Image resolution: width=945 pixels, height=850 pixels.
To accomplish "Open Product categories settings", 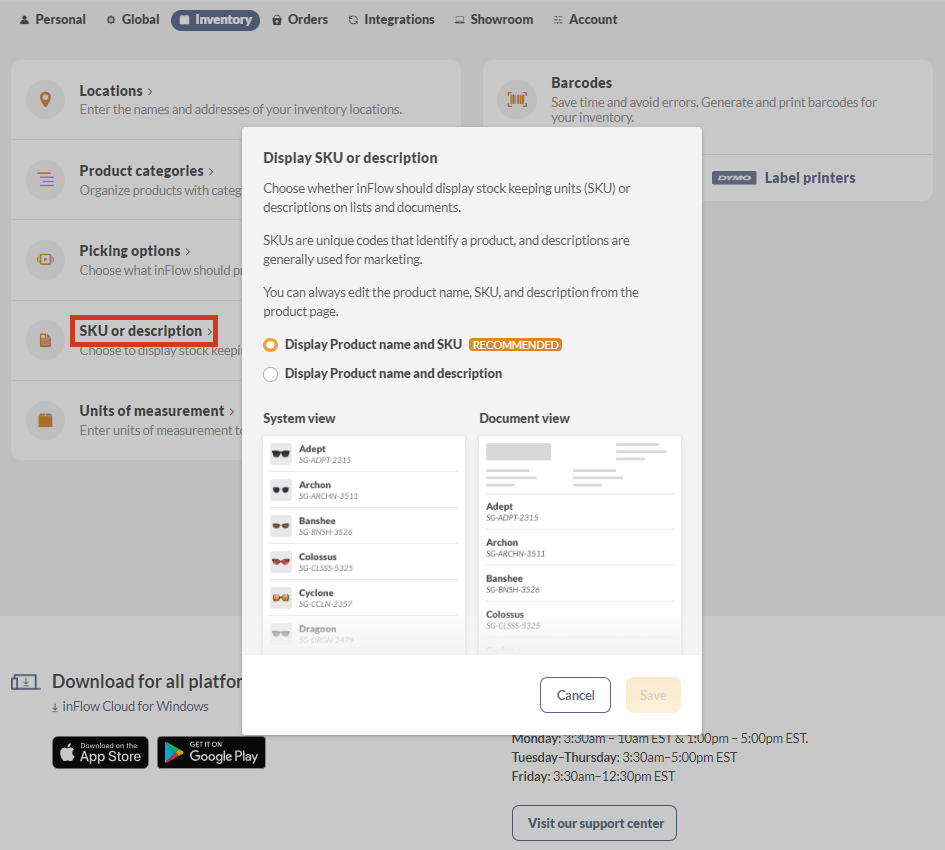I will click(146, 171).
